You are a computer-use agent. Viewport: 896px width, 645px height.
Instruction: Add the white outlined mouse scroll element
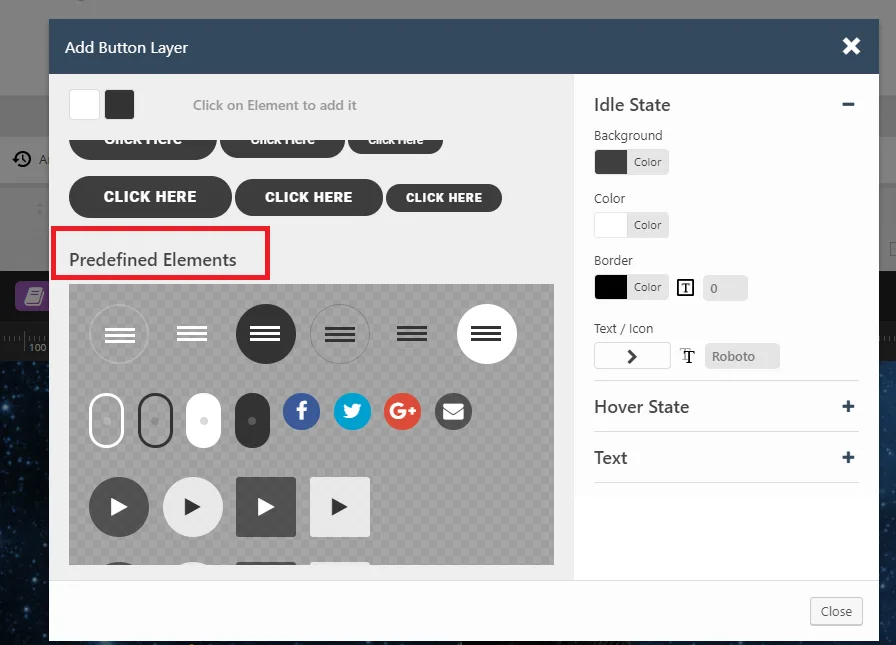(x=106, y=420)
